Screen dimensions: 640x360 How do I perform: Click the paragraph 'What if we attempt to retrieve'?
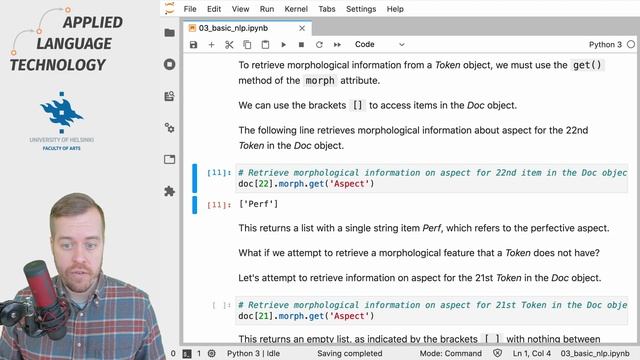coord(419,253)
